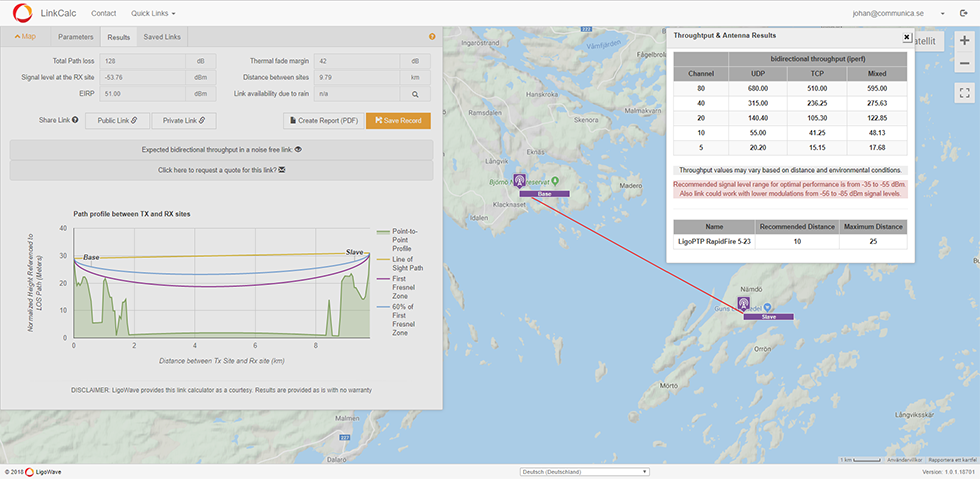Screen dimensions: 980x479
Task: Open the Saved Links tab
Action: tap(162, 37)
